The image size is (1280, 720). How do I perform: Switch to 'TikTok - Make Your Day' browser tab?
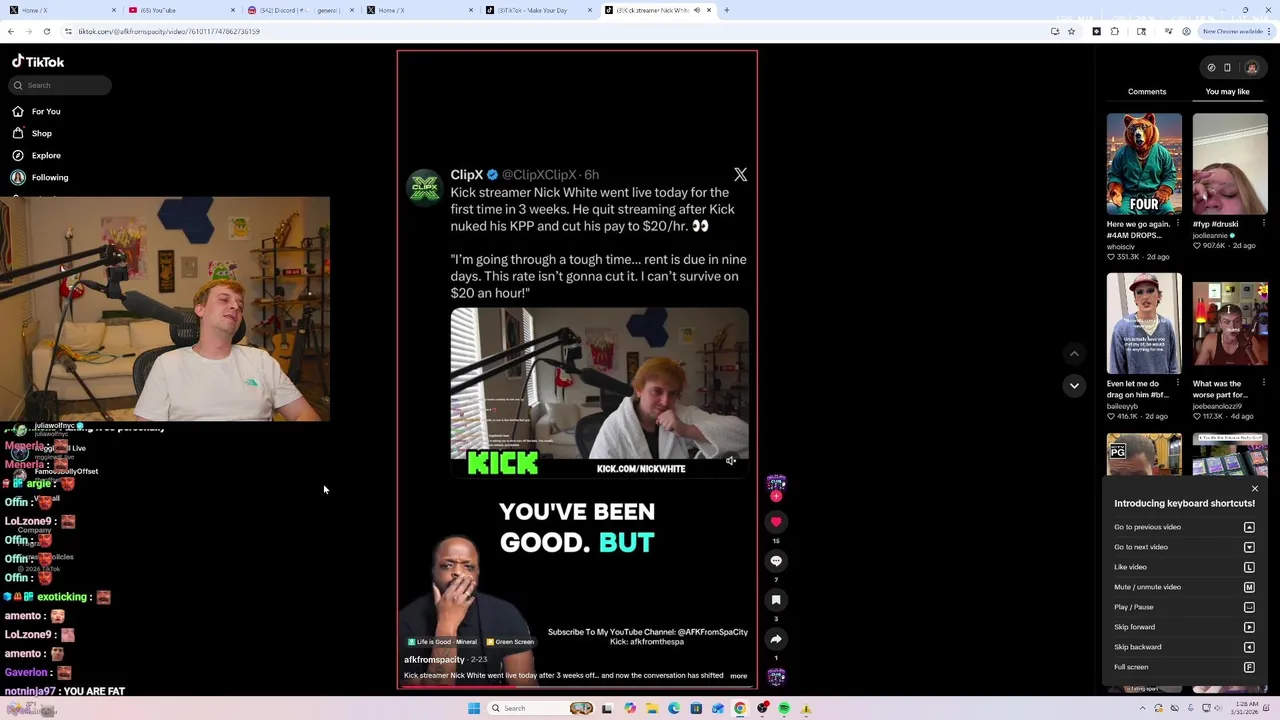pyautogui.click(x=538, y=10)
